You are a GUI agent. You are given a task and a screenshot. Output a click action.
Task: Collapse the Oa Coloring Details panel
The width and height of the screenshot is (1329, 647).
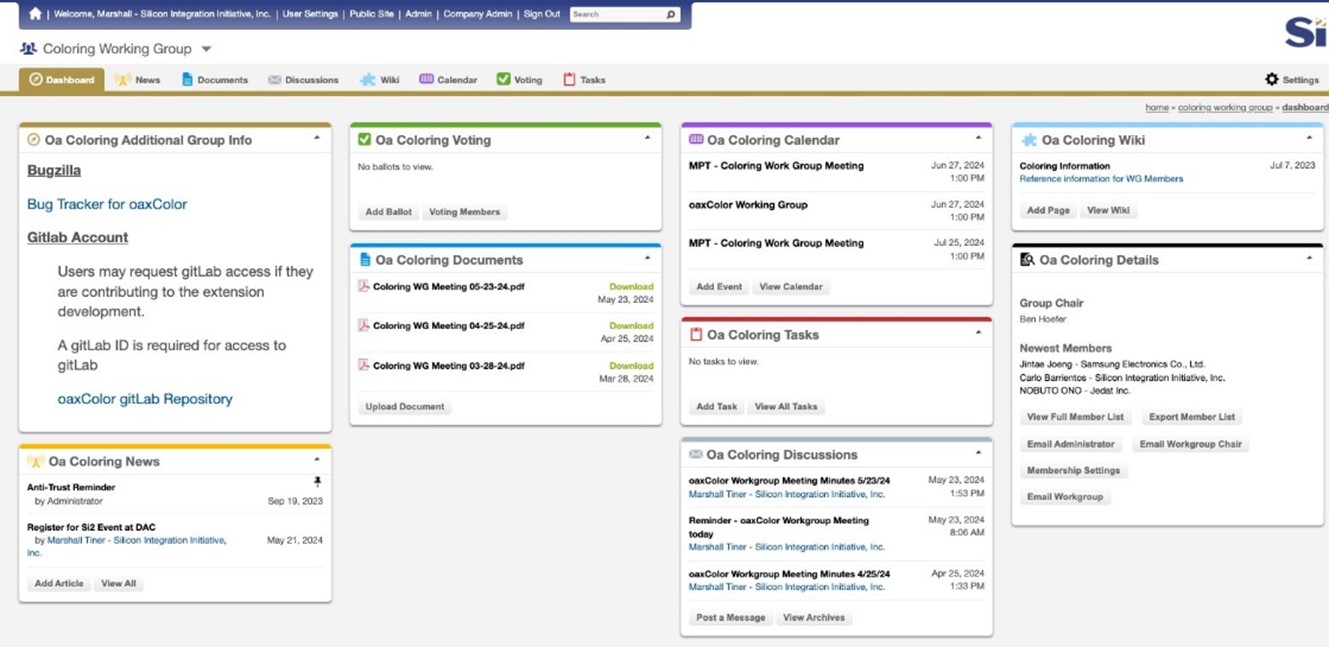coord(1309,258)
